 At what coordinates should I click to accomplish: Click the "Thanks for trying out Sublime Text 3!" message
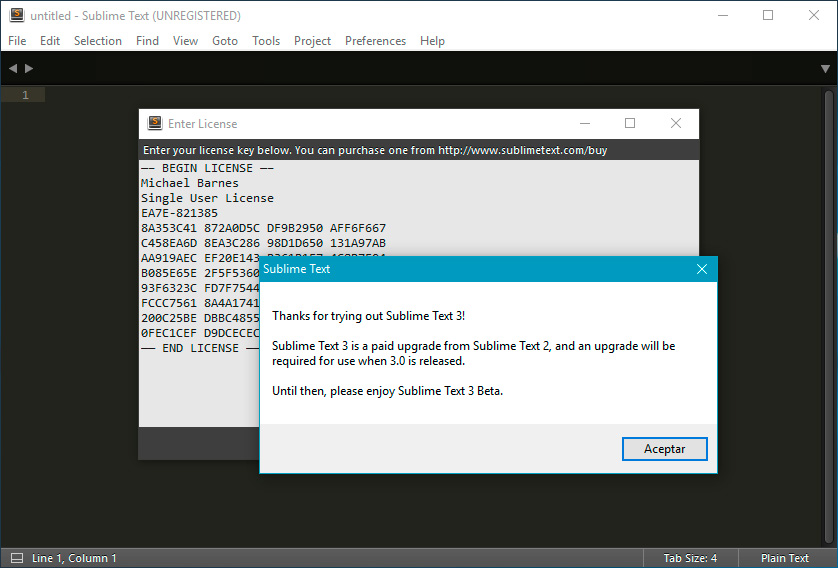[369, 316]
